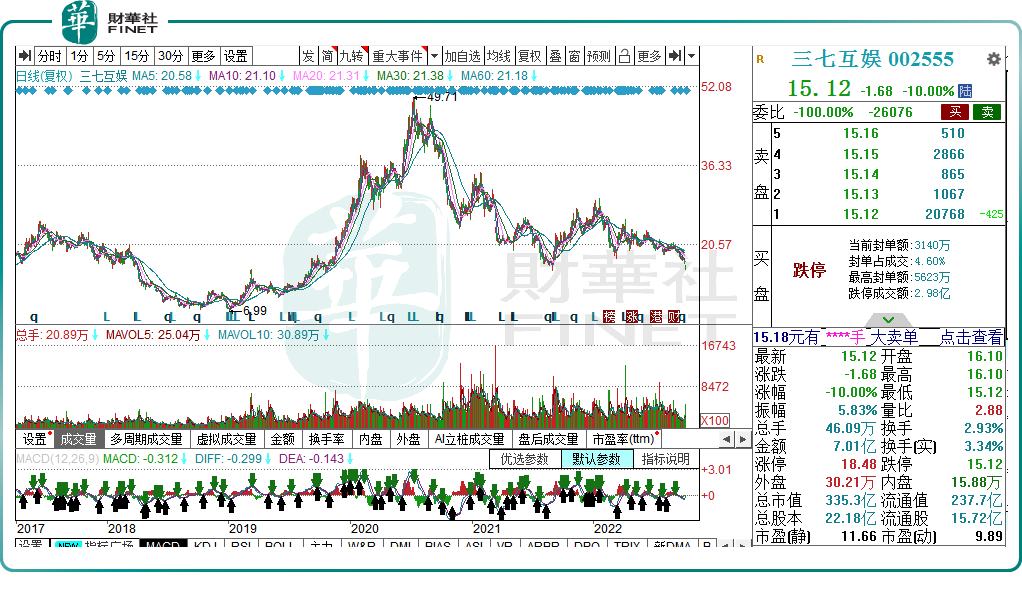
Task: Select the 内盘 indicator tab
Action: coord(370,439)
